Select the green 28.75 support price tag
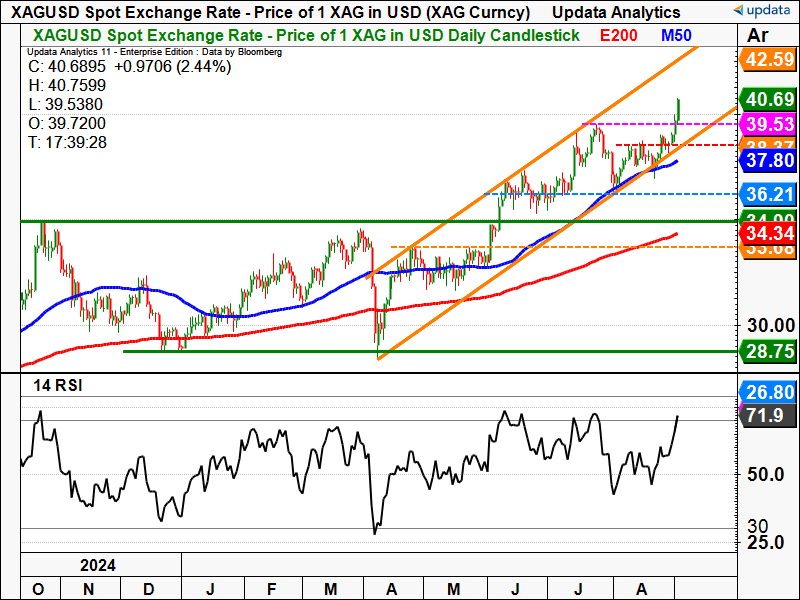Viewport: 800px width, 600px height. tap(768, 351)
